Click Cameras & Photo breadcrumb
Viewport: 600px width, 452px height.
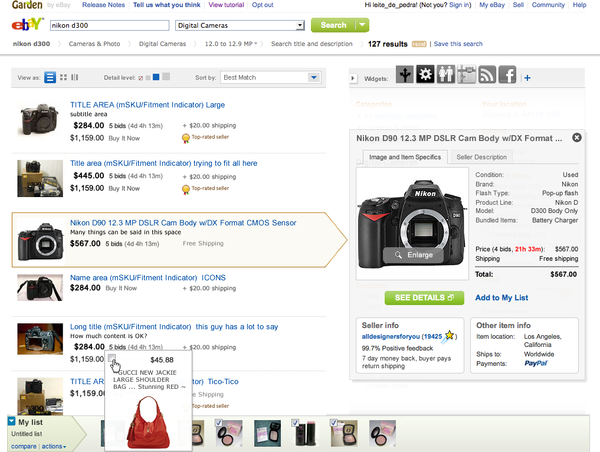[x=94, y=44]
